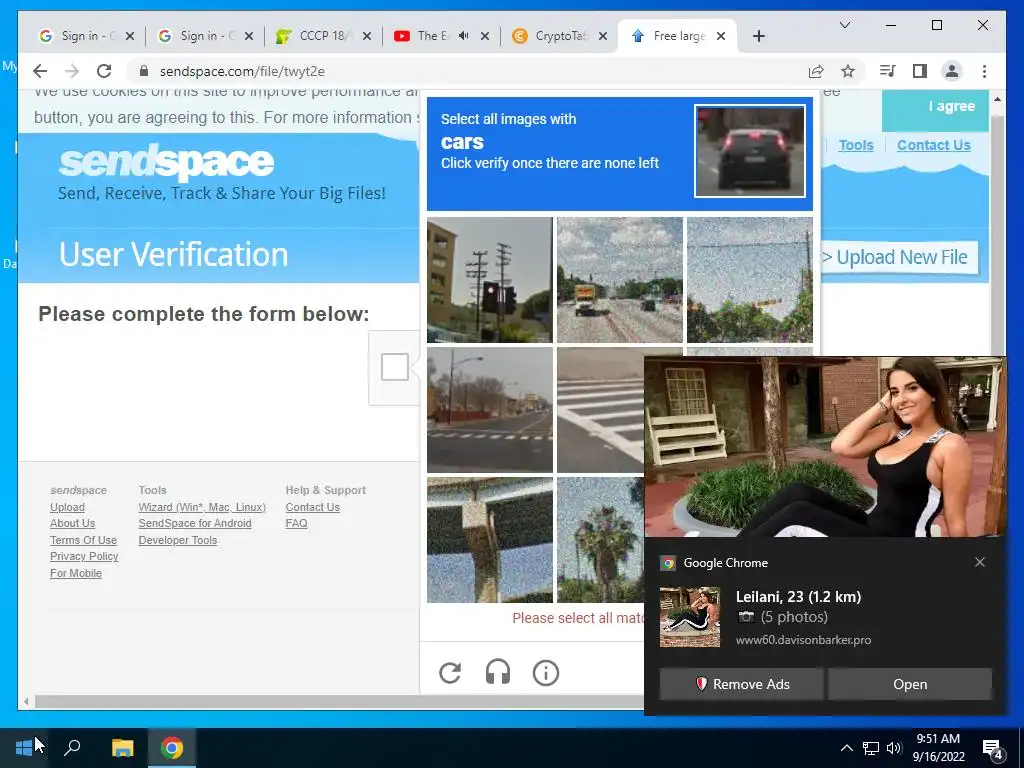Viewport: 1024px width, 768px height.
Task: Switch to the CryptoTab tab
Action: pos(560,36)
